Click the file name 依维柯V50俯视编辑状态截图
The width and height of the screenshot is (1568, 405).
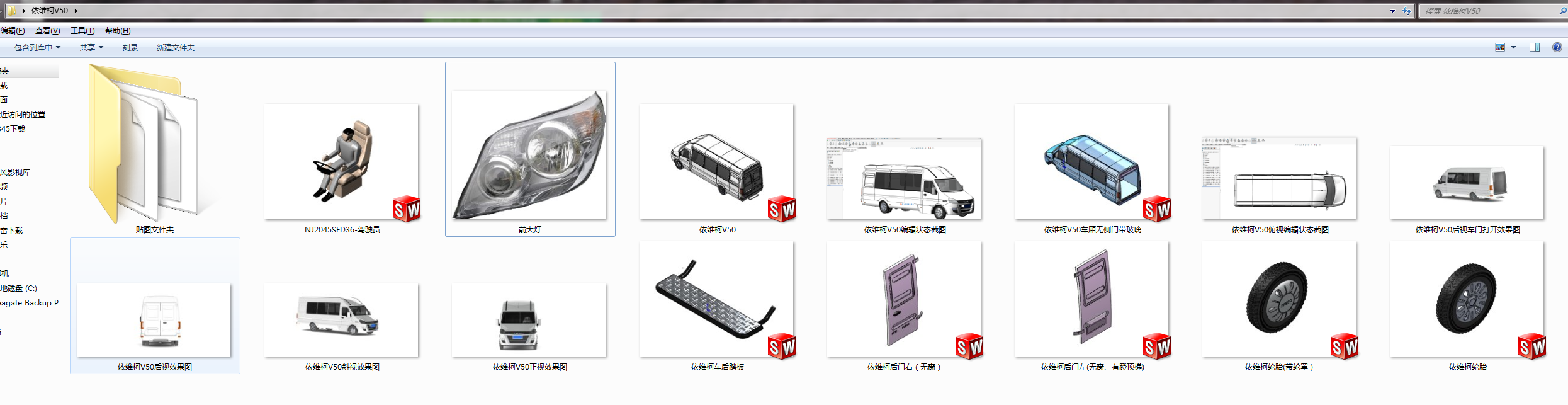[1280, 230]
